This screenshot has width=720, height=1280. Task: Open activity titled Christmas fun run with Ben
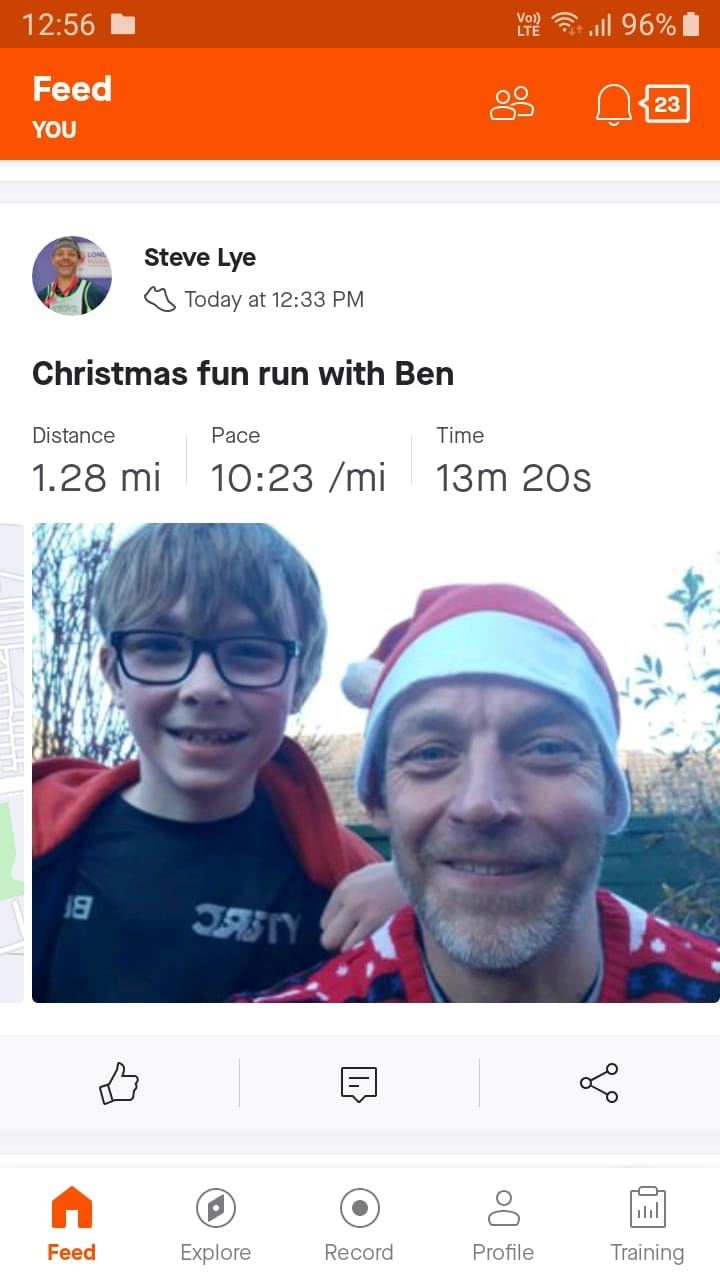pyautogui.click(x=243, y=374)
